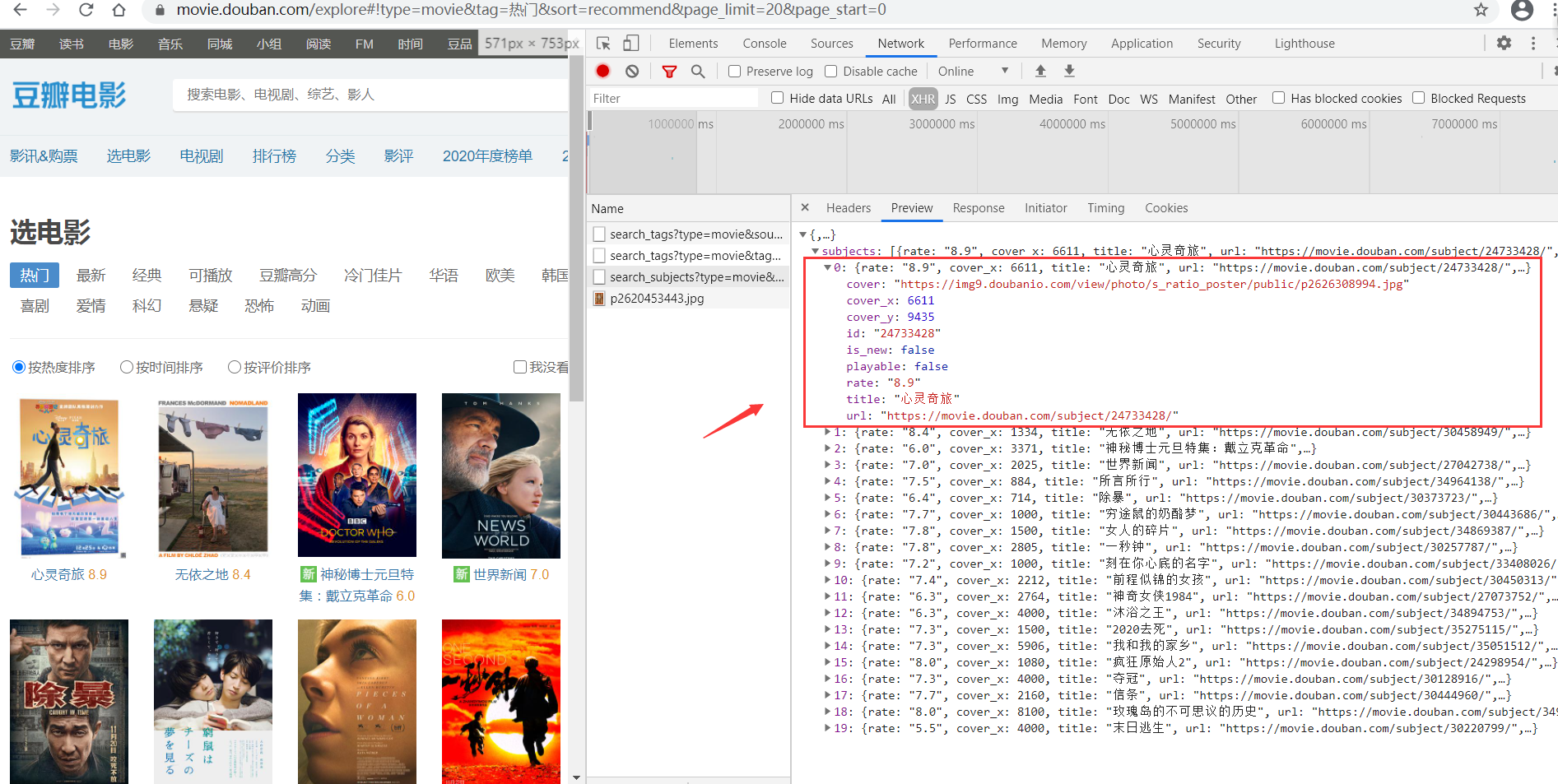
Task: Filter requests by Img type
Action: click(x=1007, y=99)
